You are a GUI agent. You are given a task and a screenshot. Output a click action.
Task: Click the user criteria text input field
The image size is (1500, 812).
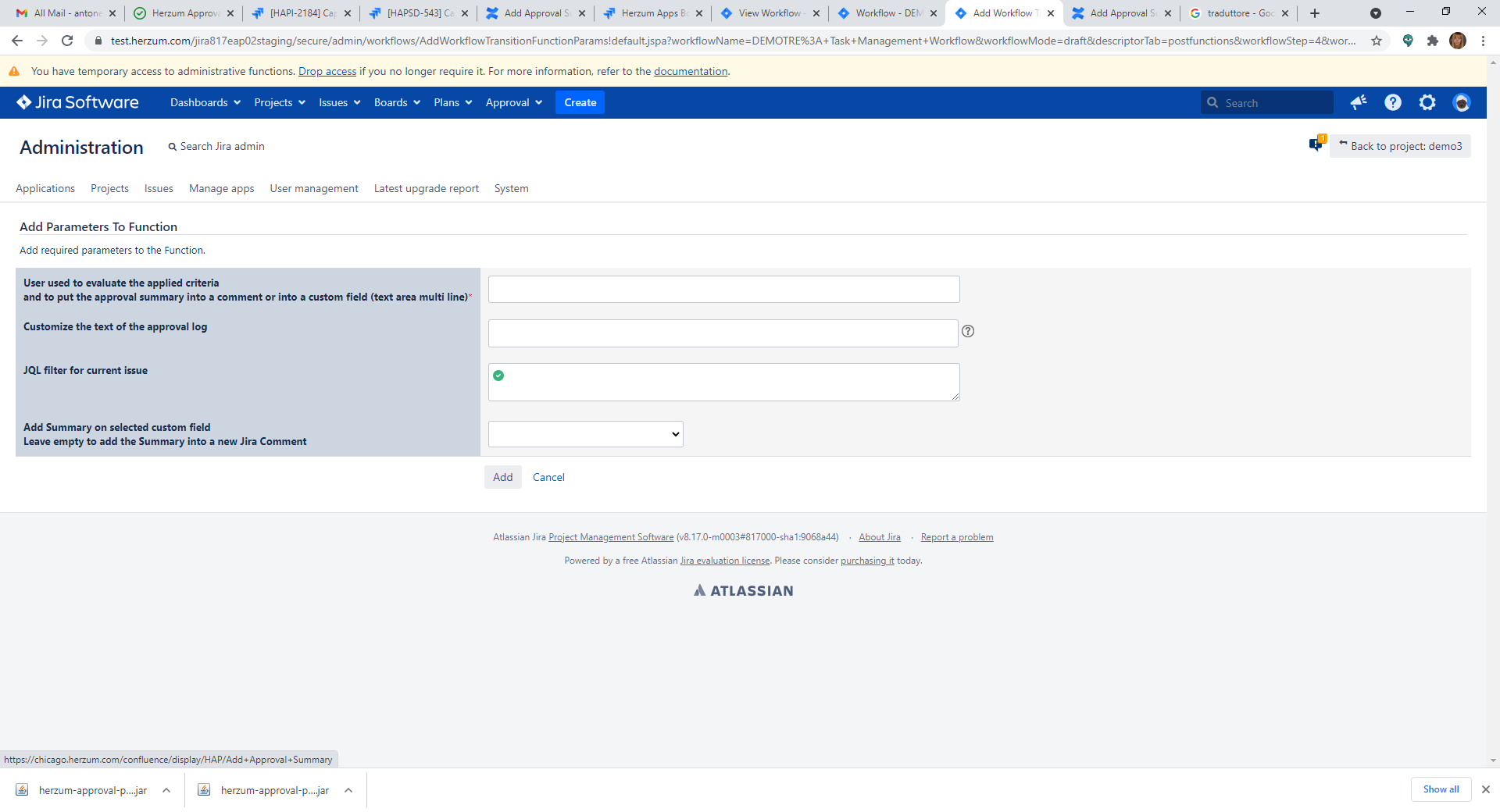[x=723, y=289]
